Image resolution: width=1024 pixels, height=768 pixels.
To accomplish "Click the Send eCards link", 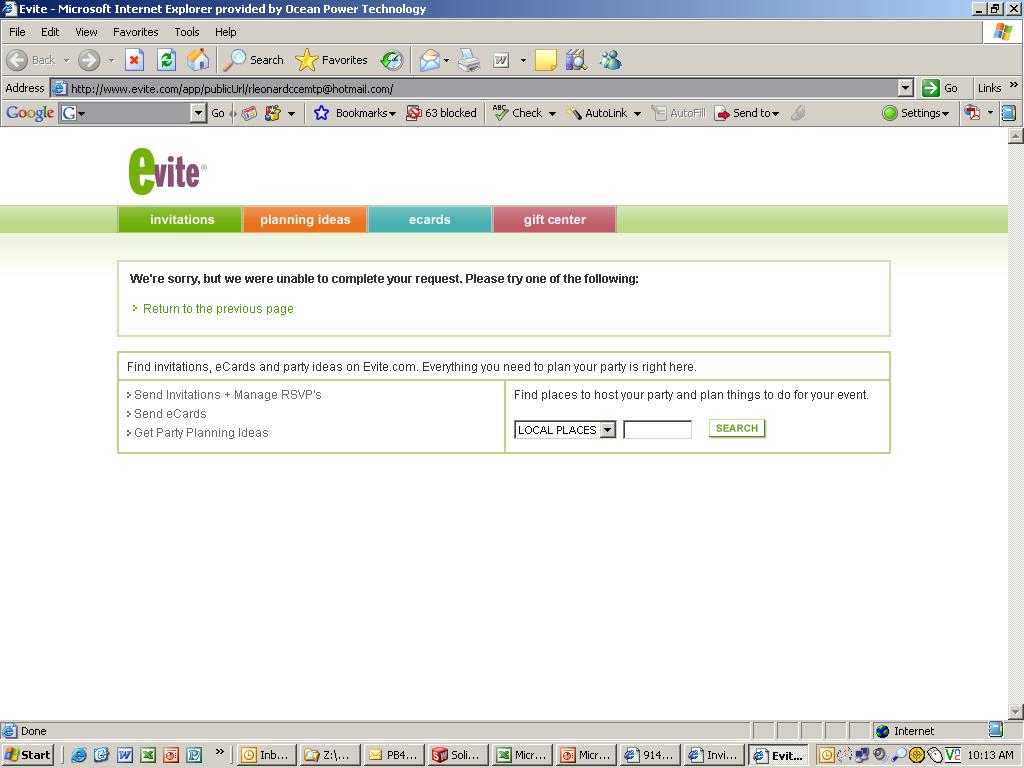I will [170, 414].
